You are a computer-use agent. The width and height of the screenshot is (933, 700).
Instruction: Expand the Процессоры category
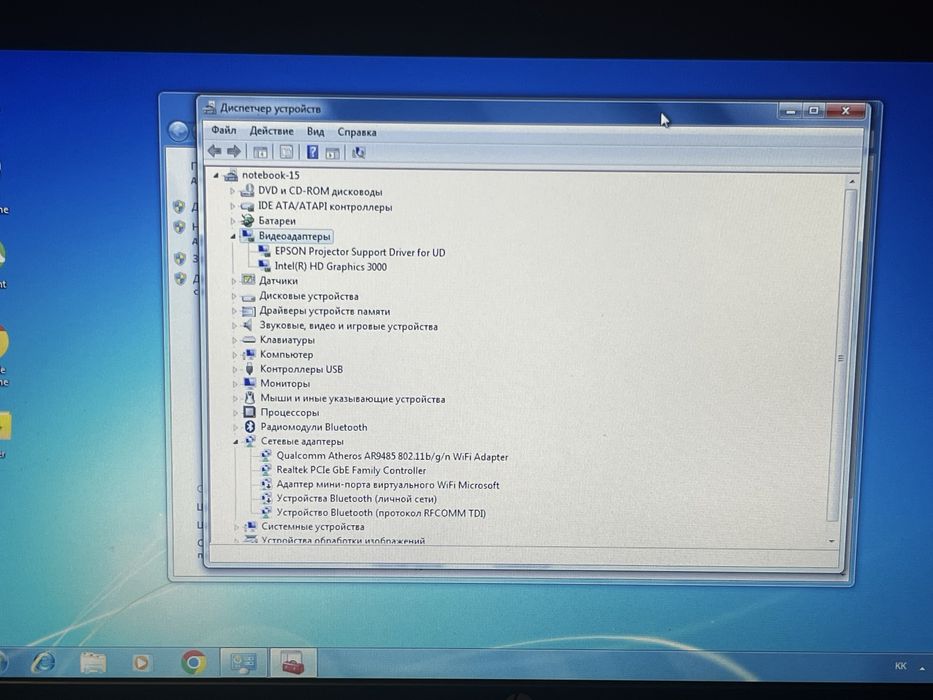[x=235, y=412]
